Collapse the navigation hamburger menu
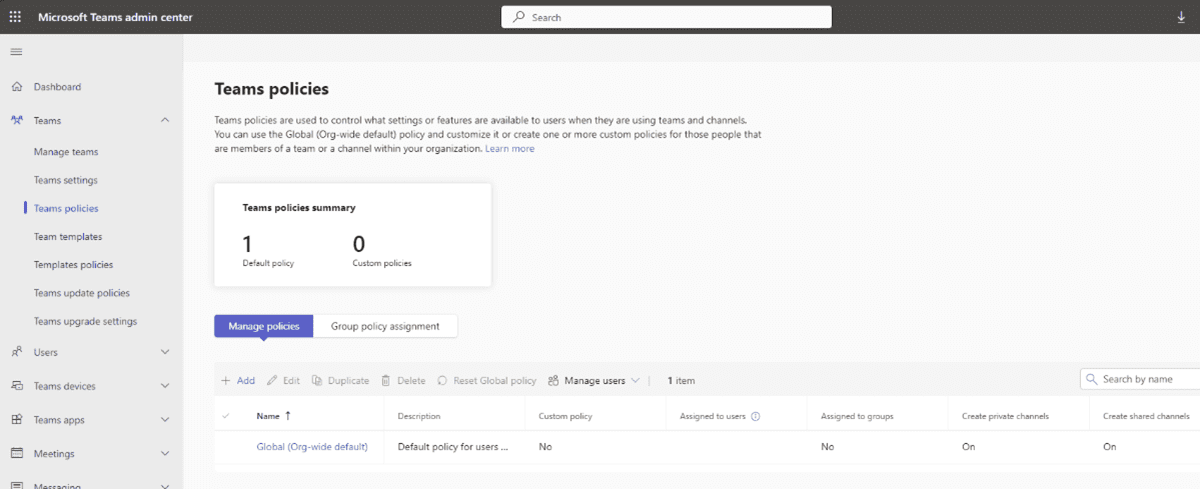Viewport: 1200px width, 489px height. [16, 52]
